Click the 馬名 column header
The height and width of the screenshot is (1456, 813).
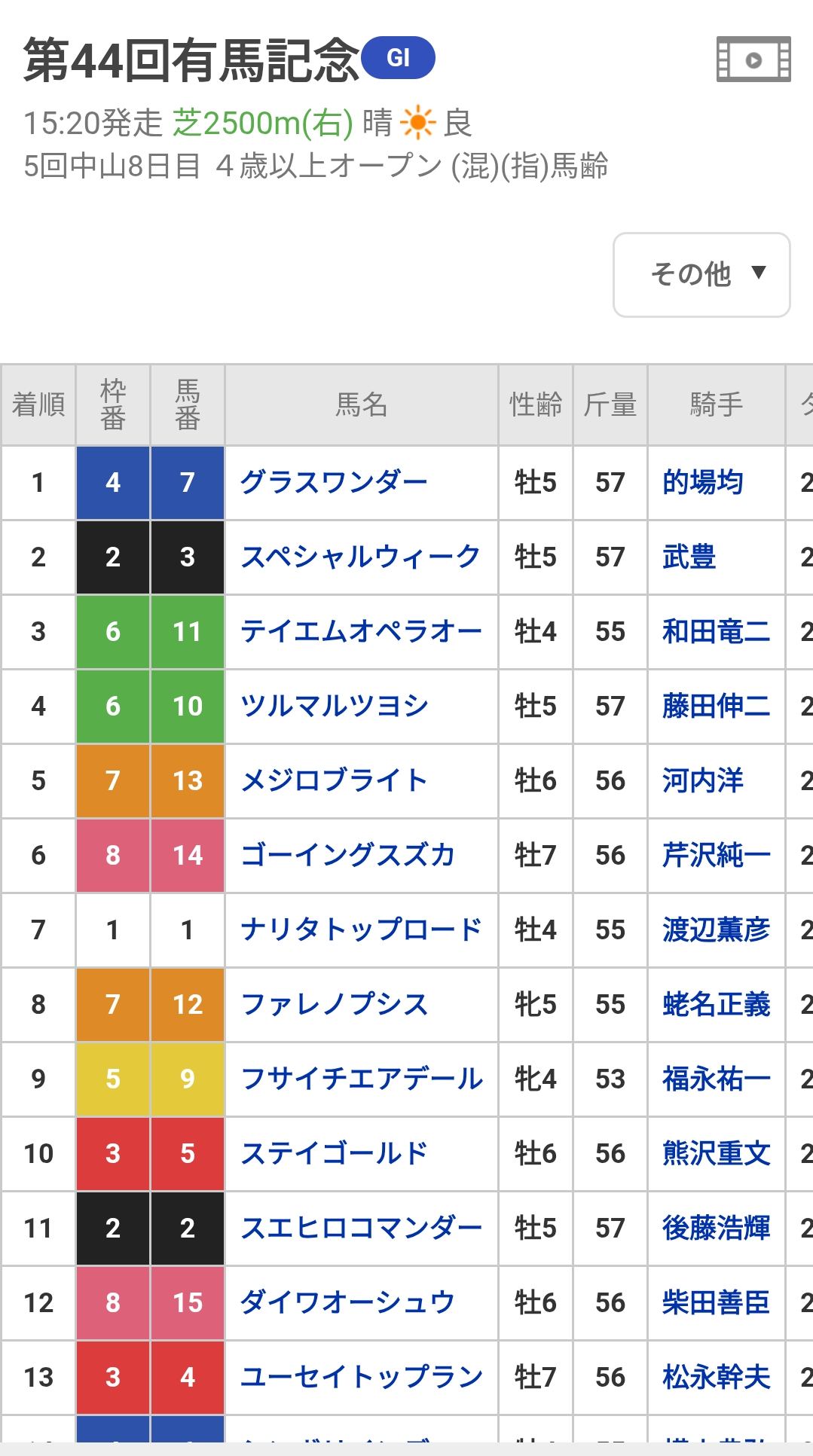pyautogui.click(x=361, y=404)
